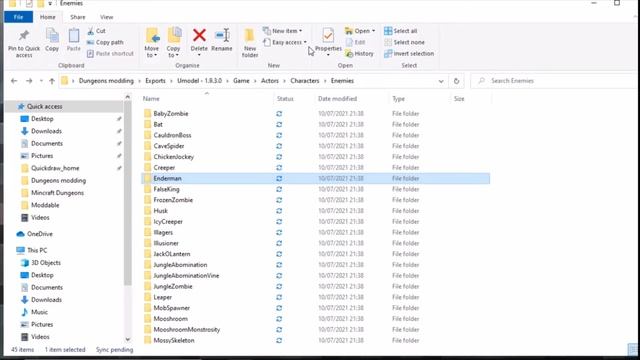Open Moddable in navigation pane

pyautogui.click(x=45, y=205)
